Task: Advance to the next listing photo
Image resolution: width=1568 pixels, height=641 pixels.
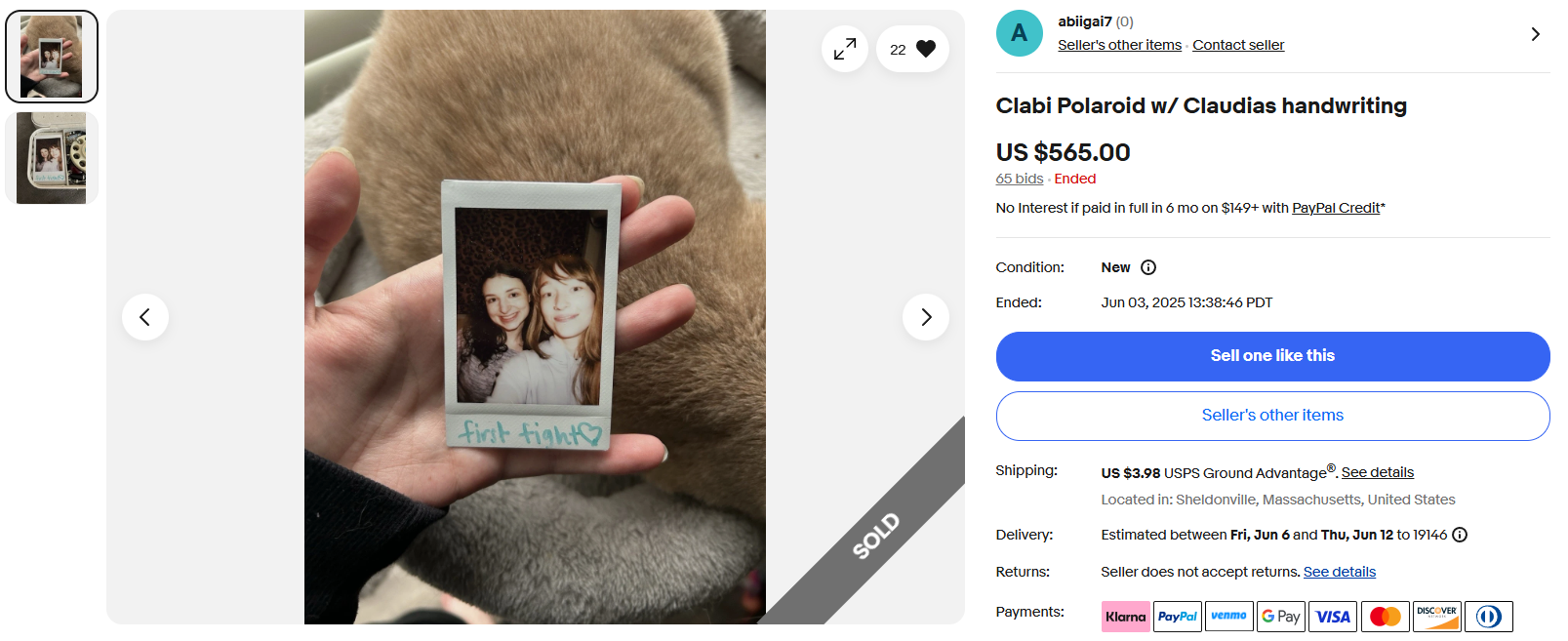Action: click(x=926, y=317)
